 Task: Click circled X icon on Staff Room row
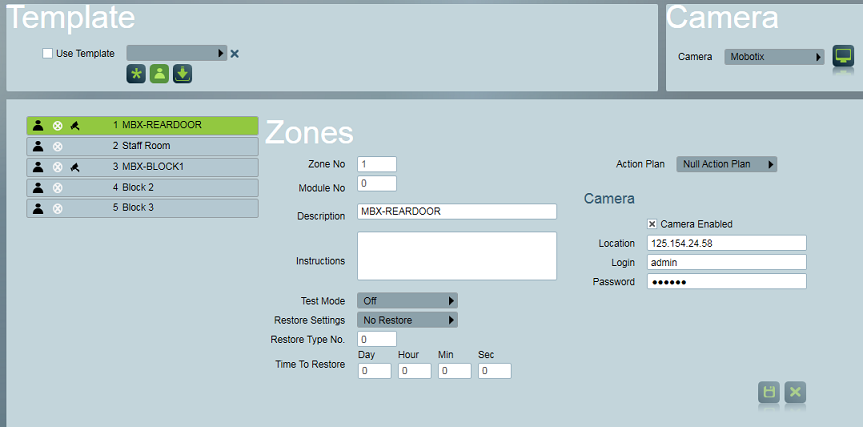pyautogui.click(x=57, y=146)
